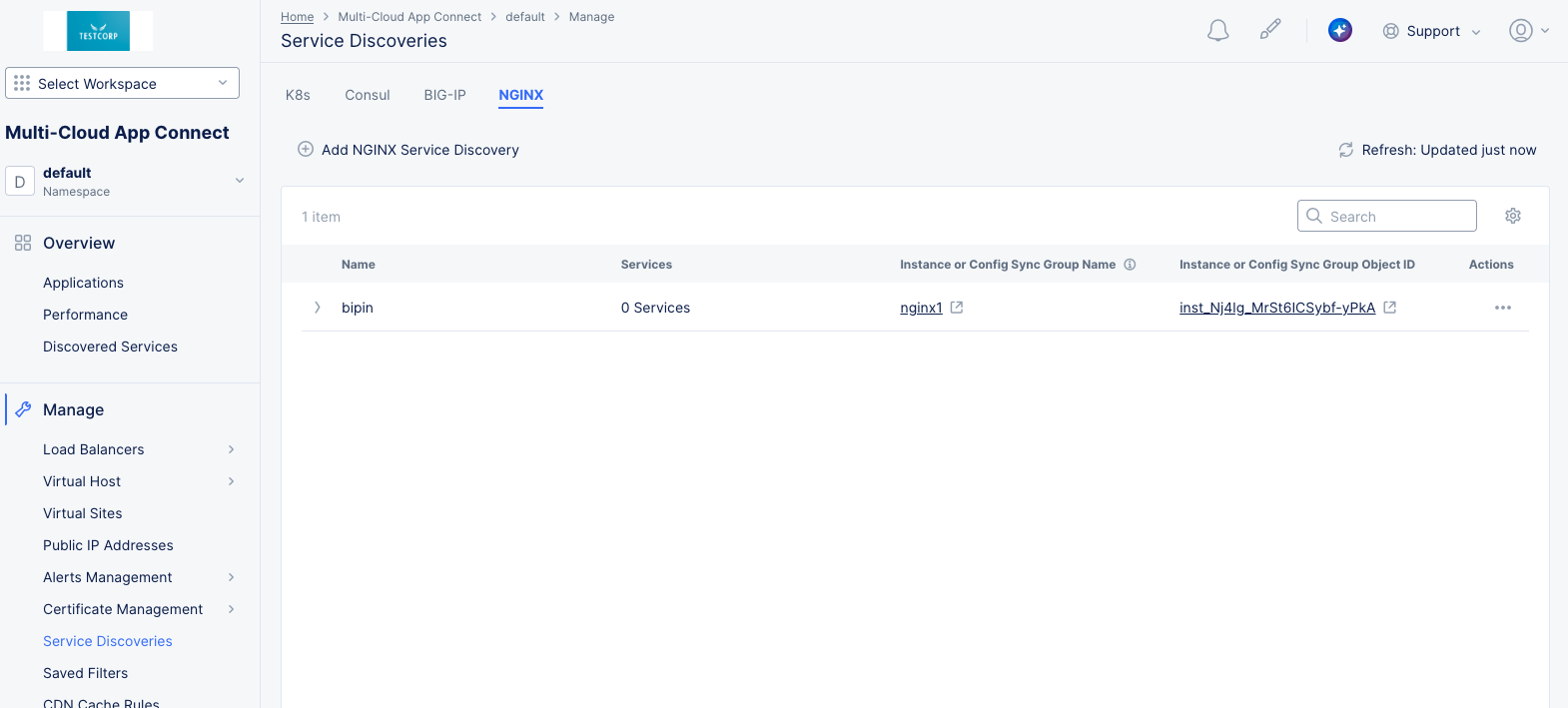Click the bipin name cell

[358, 308]
